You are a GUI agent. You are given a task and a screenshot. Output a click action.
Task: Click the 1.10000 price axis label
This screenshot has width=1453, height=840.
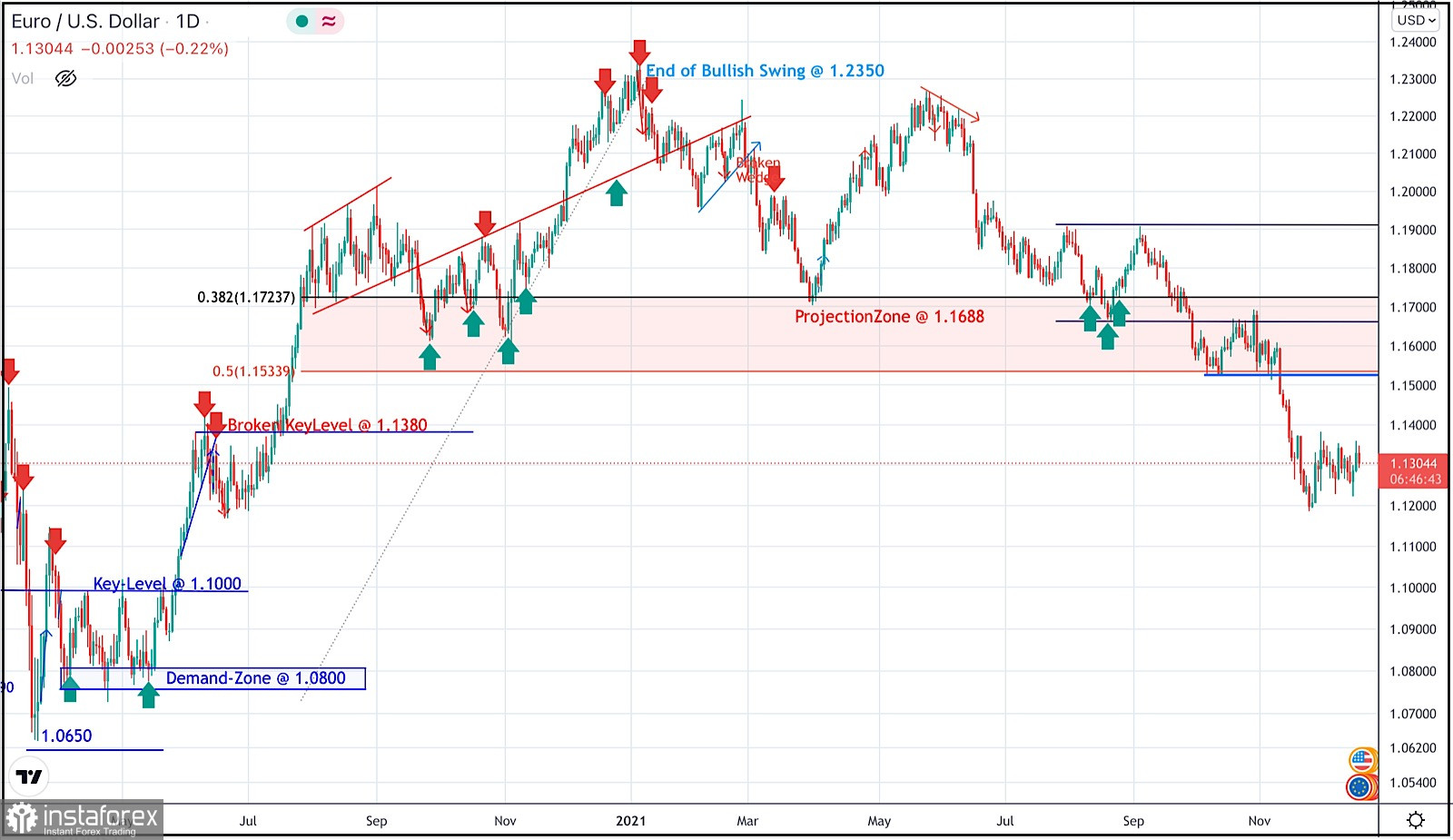pos(1413,588)
